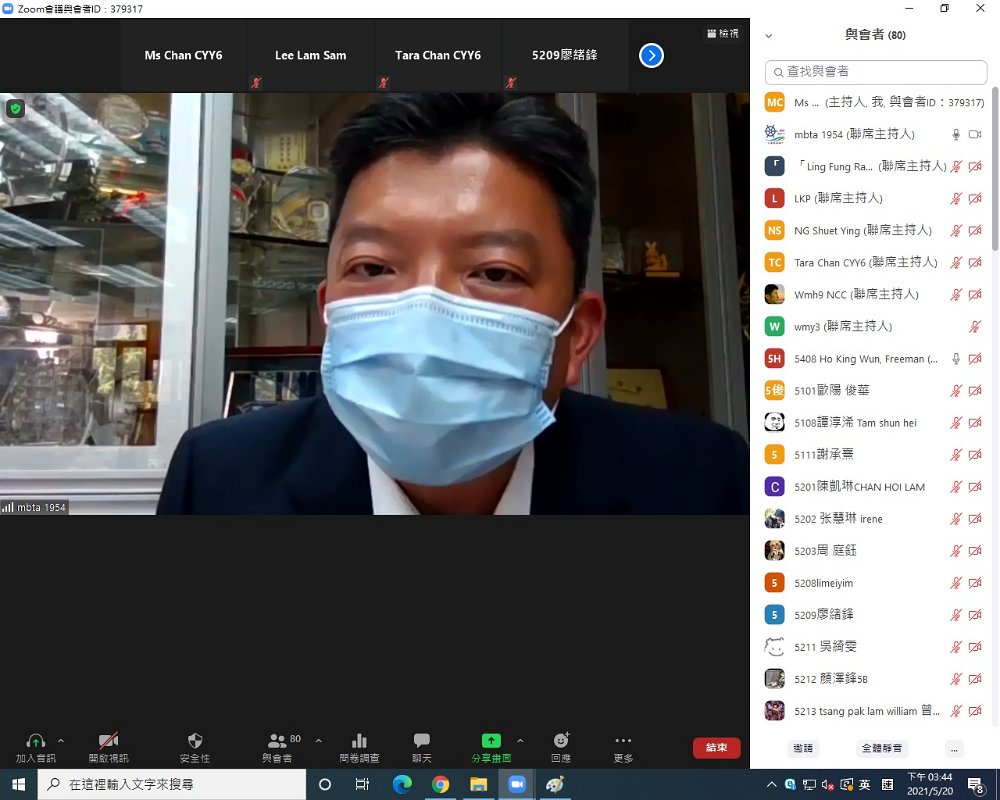The width and height of the screenshot is (1000, 800).
Task: Click the 查找與會者 search field
Action: pos(876,72)
